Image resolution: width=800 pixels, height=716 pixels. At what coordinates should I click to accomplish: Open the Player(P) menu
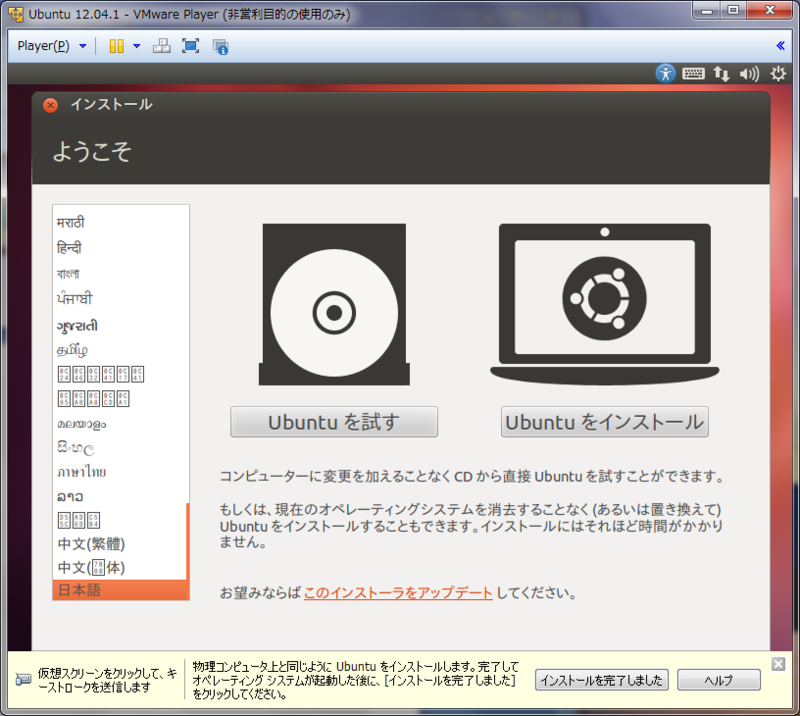(x=43, y=46)
